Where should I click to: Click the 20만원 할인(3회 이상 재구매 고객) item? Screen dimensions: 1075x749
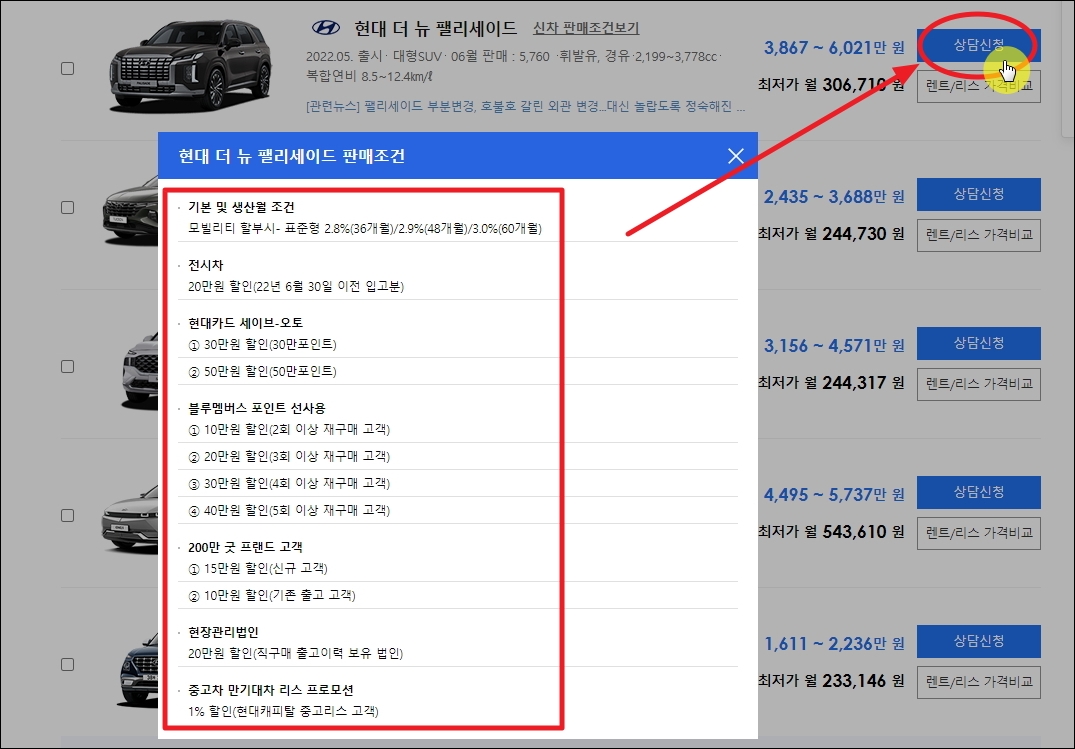pyautogui.click(x=289, y=457)
